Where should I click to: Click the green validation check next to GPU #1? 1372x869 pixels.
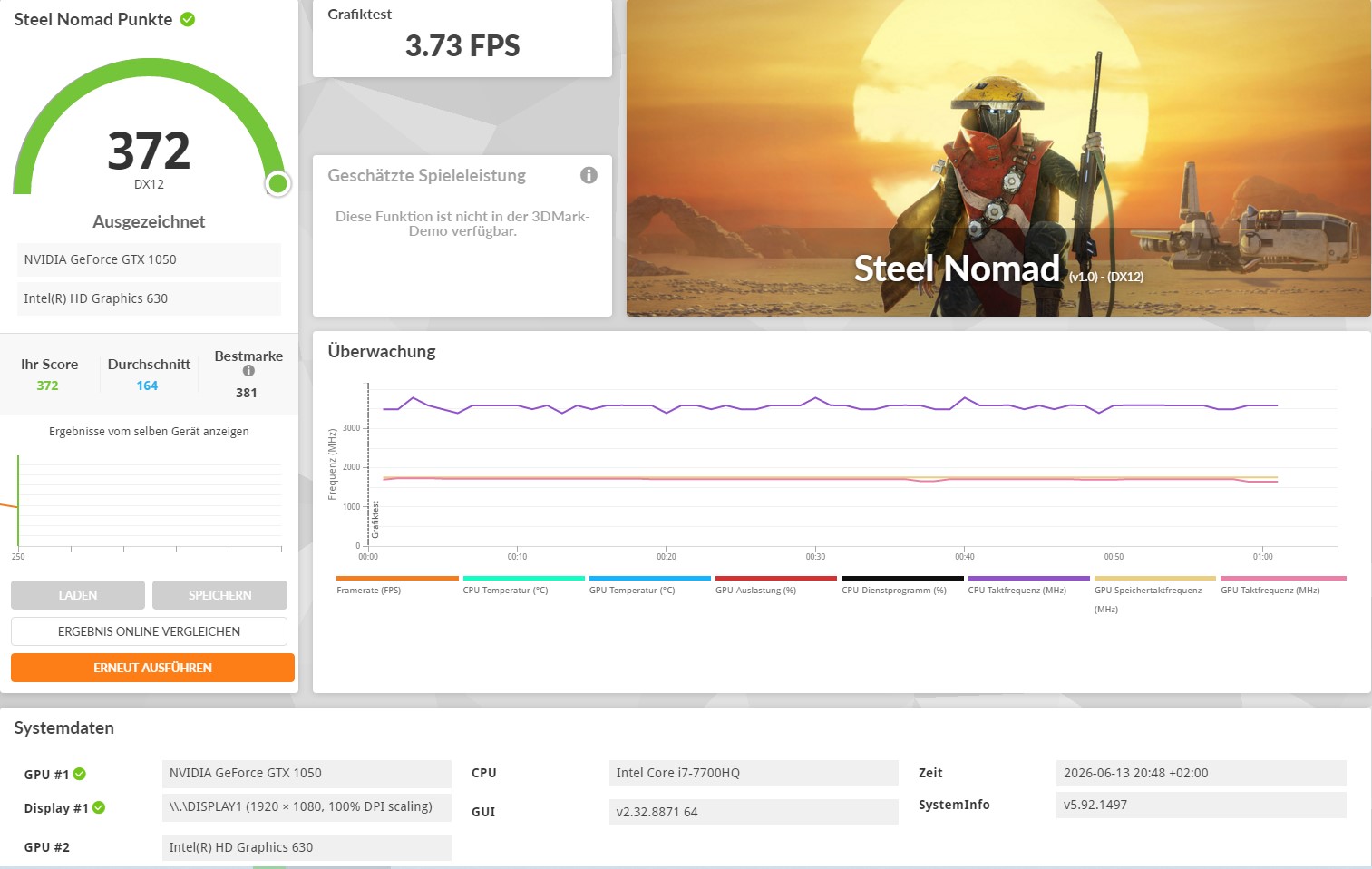(x=80, y=774)
